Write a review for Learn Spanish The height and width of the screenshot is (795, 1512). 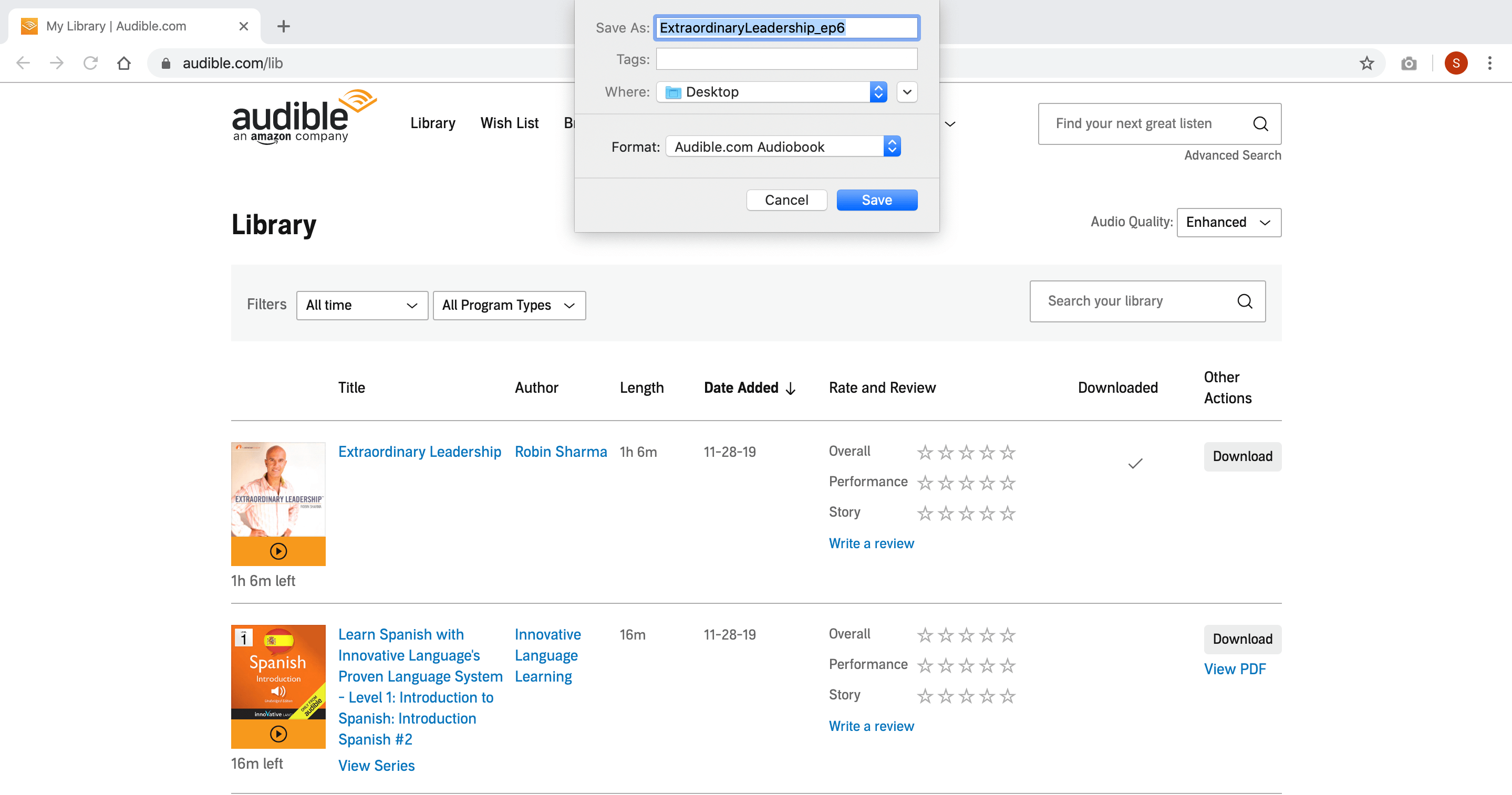pos(871,726)
